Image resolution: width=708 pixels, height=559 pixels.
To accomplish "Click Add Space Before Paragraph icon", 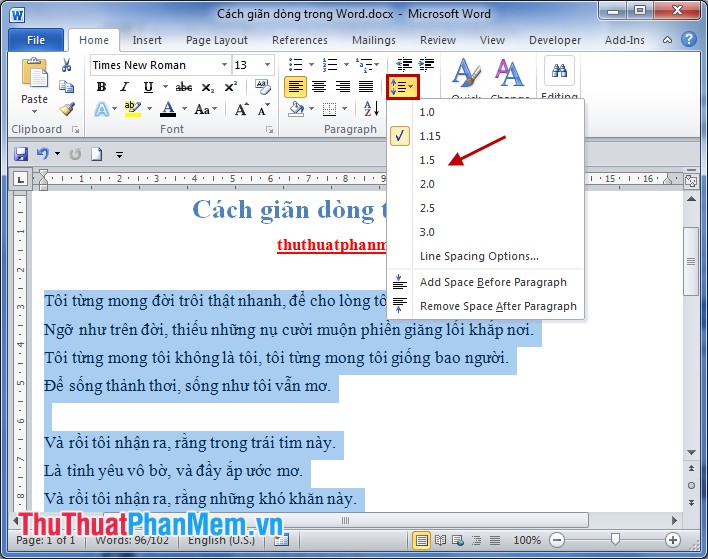I will [x=400, y=282].
